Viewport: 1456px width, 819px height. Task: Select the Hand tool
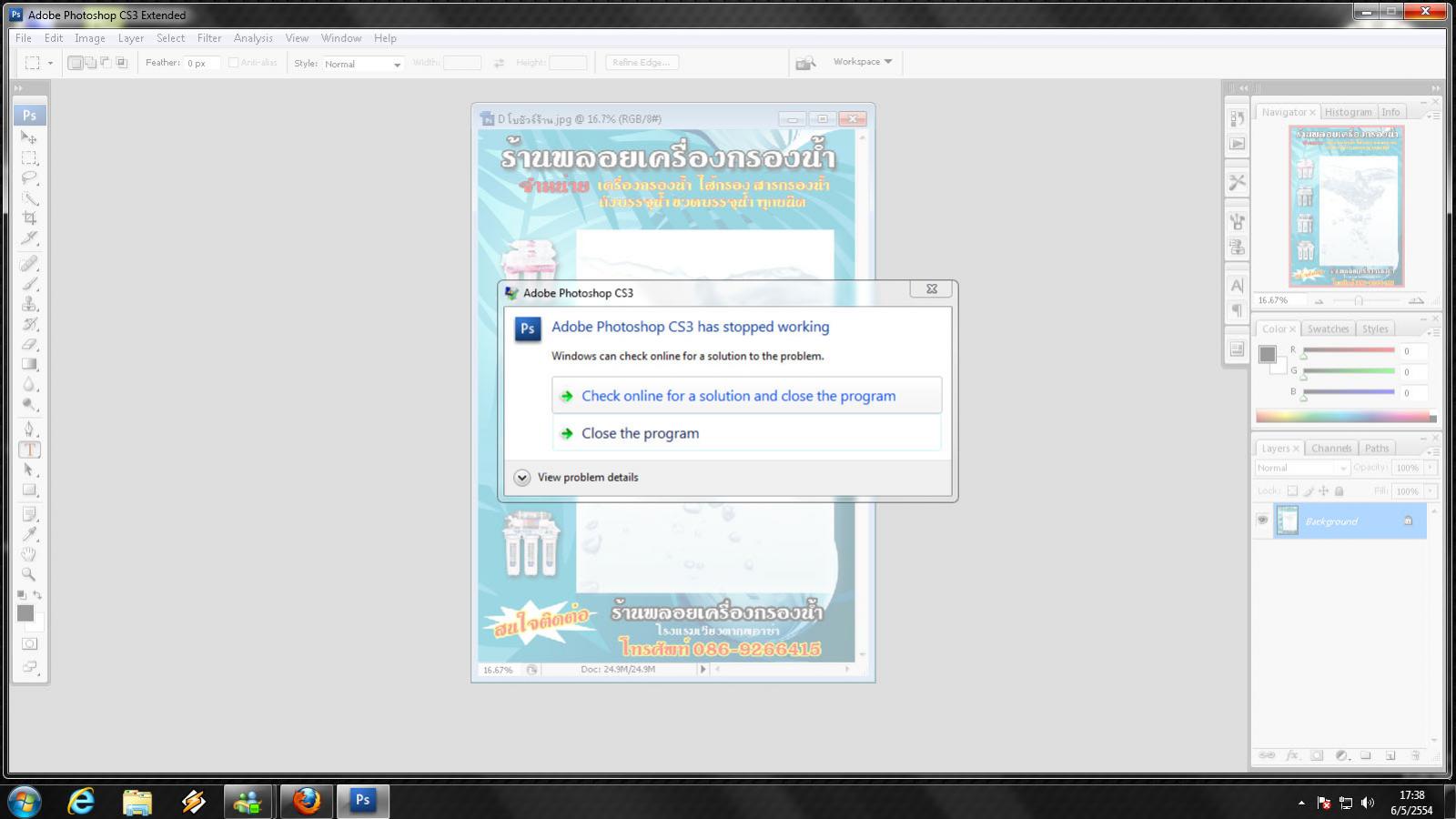[x=29, y=554]
